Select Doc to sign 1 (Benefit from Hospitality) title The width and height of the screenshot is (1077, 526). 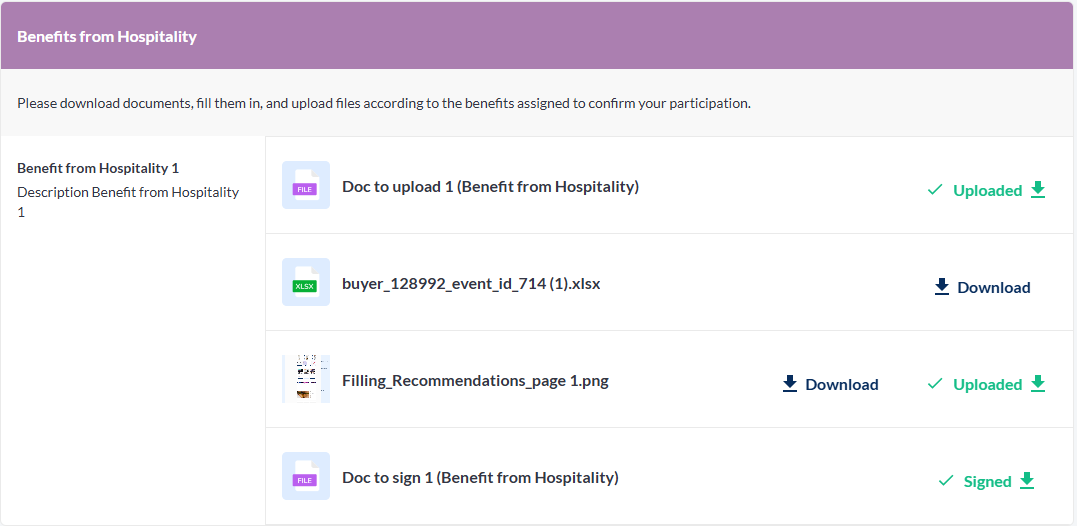click(x=480, y=477)
